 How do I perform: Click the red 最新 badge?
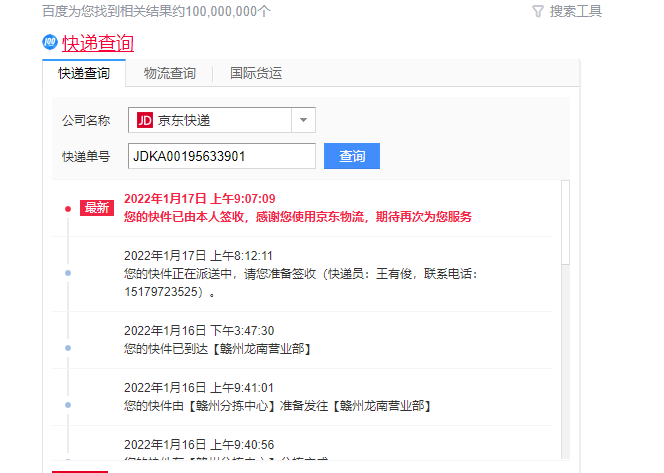click(x=97, y=208)
